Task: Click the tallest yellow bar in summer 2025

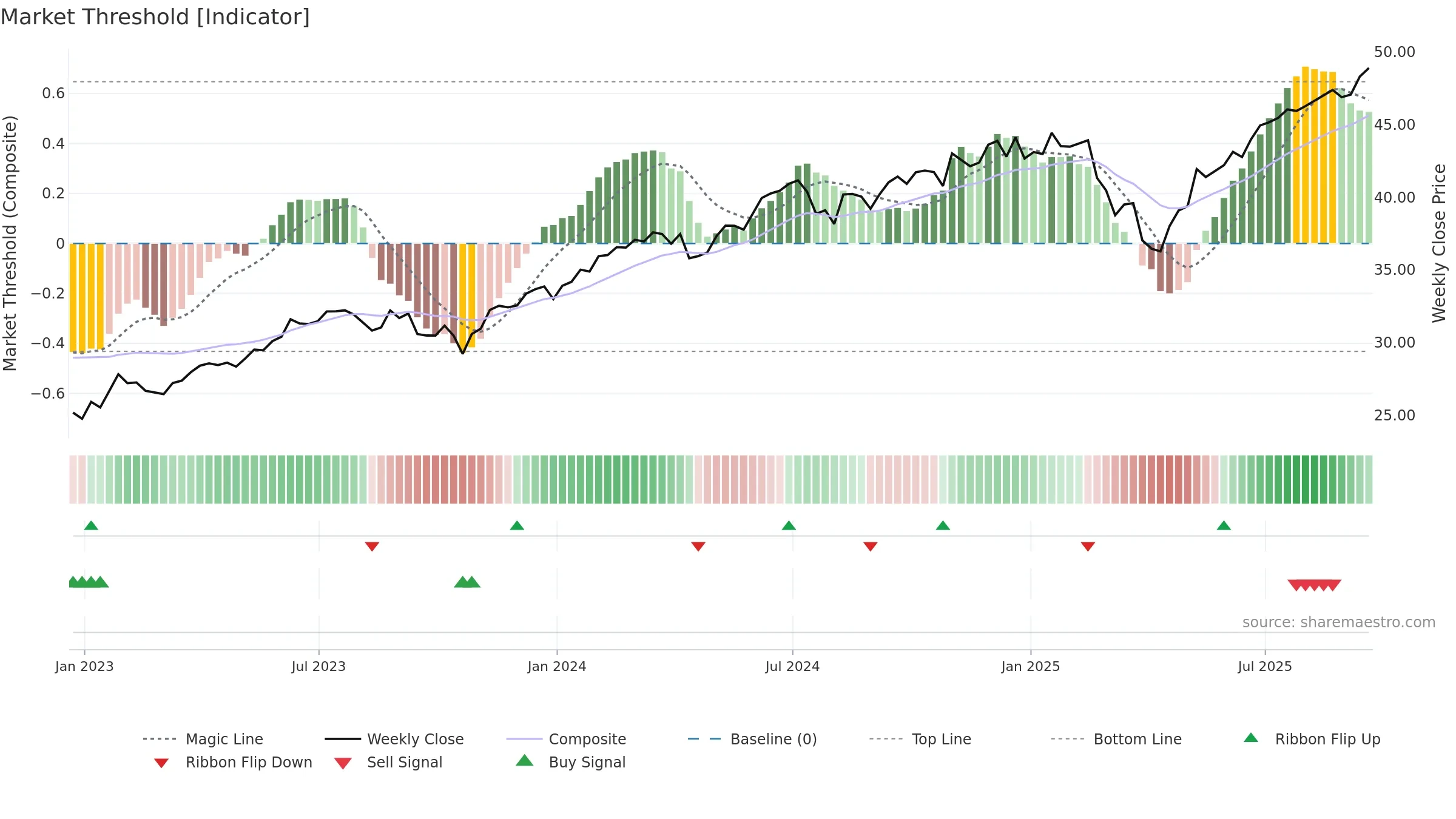Action: click(1306, 155)
